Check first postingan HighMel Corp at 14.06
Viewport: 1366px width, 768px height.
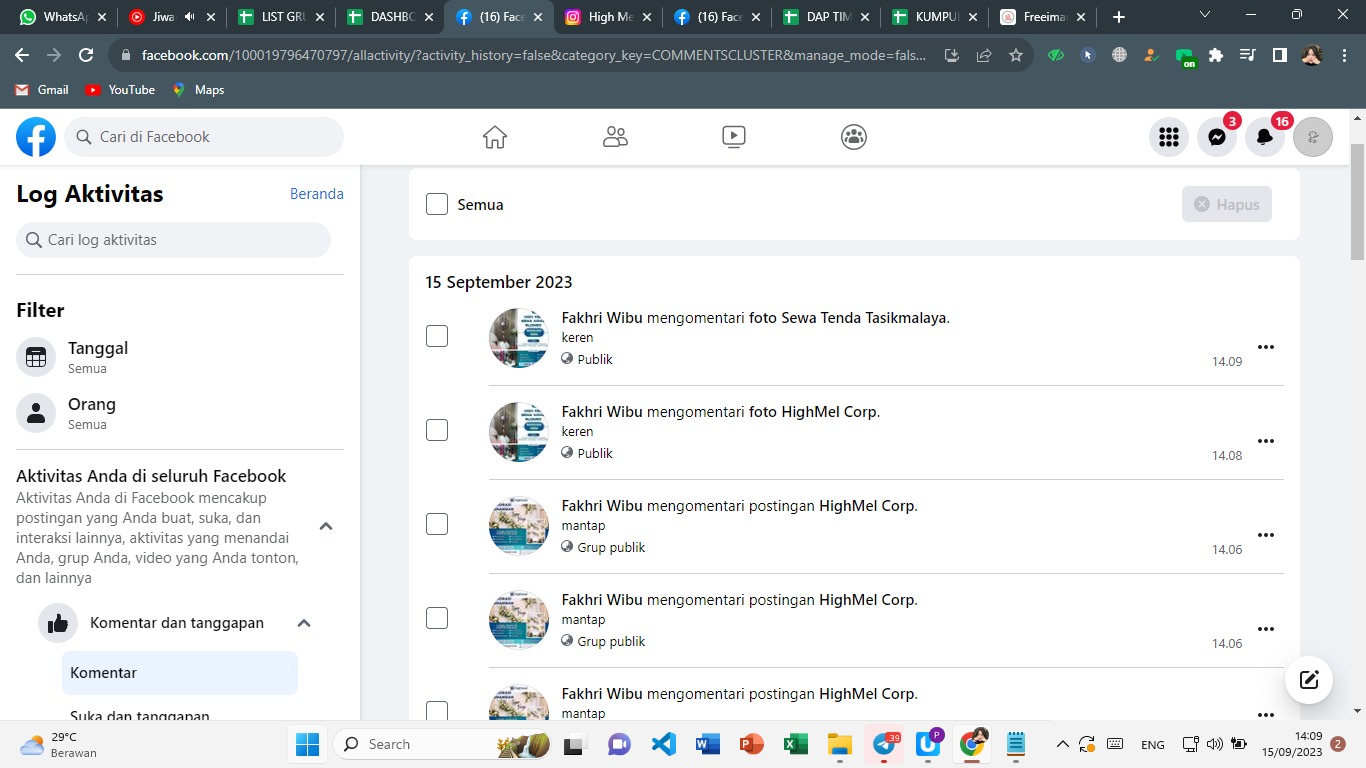point(437,524)
